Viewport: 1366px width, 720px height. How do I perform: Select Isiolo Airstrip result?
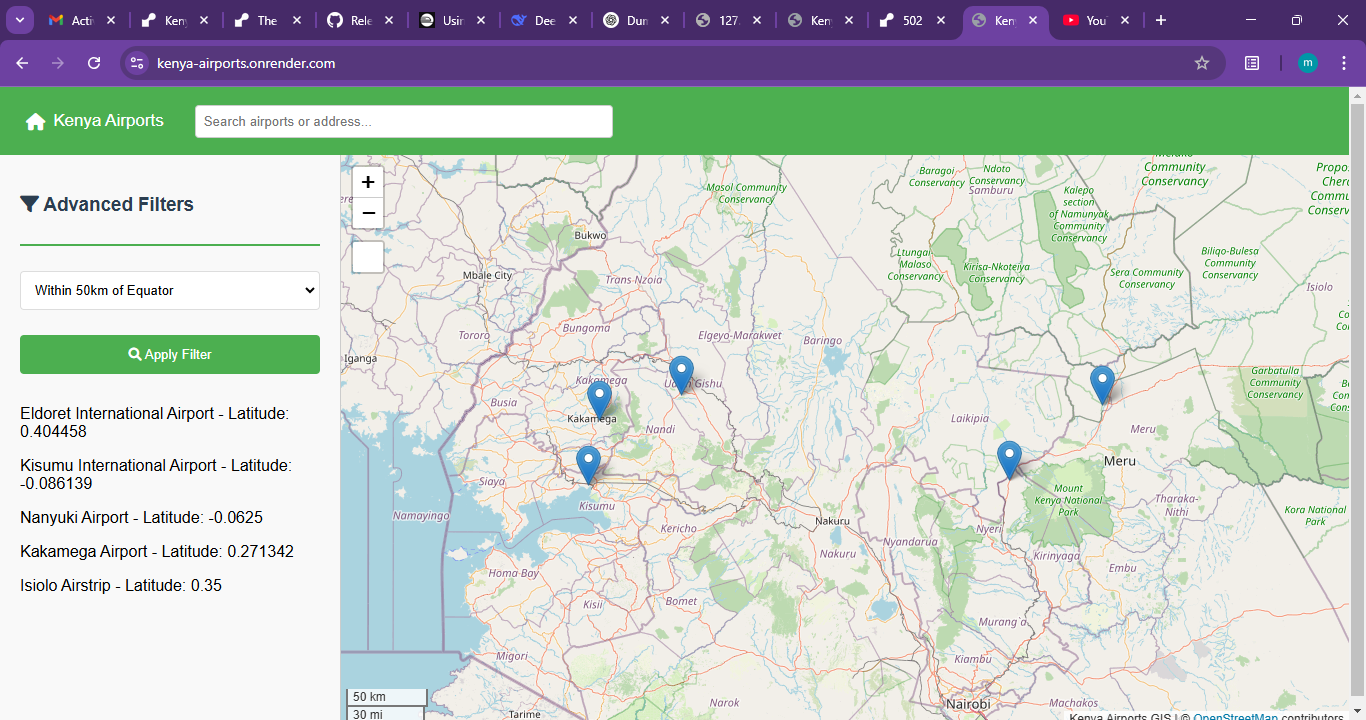pyautogui.click(x=121, y=585)
